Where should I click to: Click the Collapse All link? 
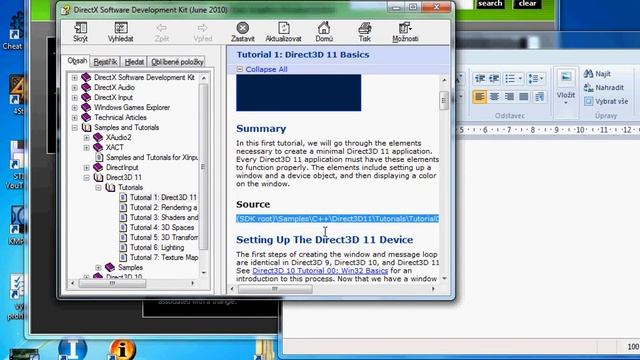click(x=267, y=69)
